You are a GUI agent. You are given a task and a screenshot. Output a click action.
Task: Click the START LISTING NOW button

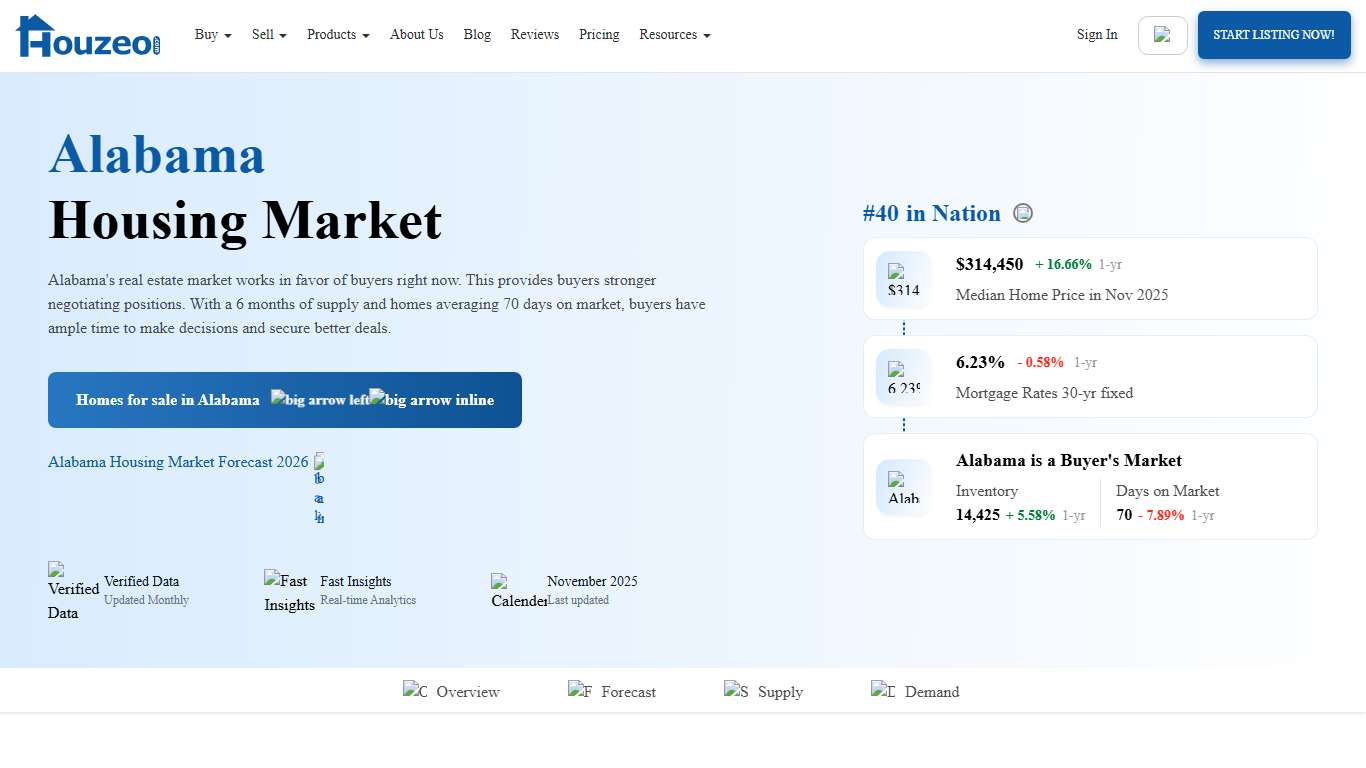1273,34
